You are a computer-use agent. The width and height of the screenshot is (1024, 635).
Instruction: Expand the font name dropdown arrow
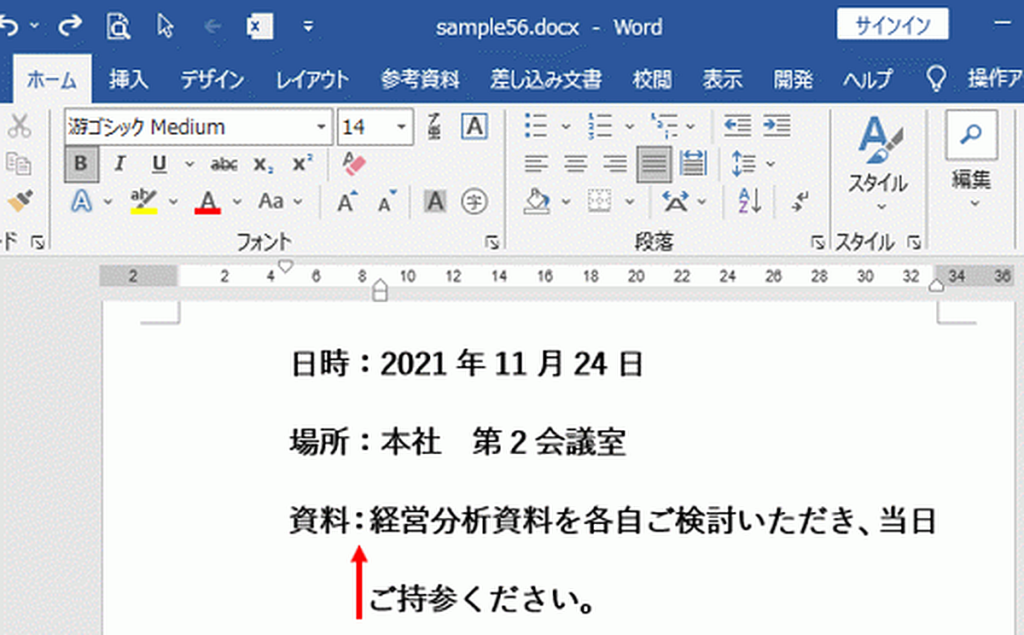[321, 127]
